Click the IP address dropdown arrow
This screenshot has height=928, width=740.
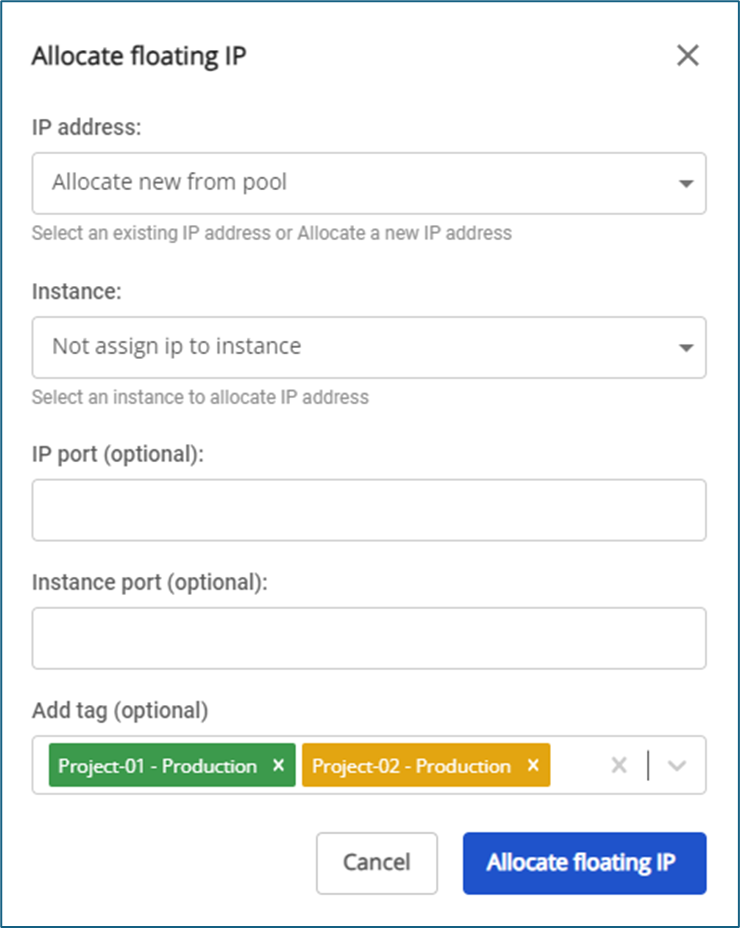click(x=685, y=184)
